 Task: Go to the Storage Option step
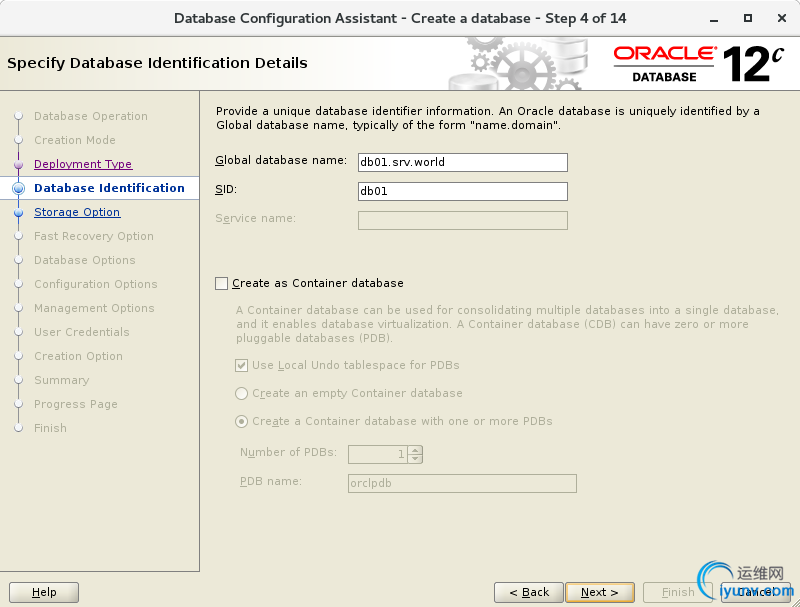pyautogui.click(x=77, y=212)
